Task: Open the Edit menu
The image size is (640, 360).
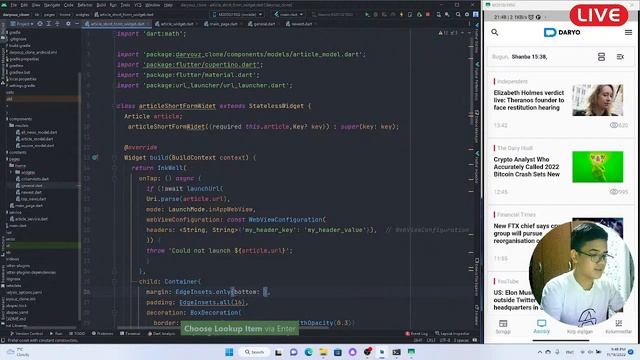Action: click(24, 5)
